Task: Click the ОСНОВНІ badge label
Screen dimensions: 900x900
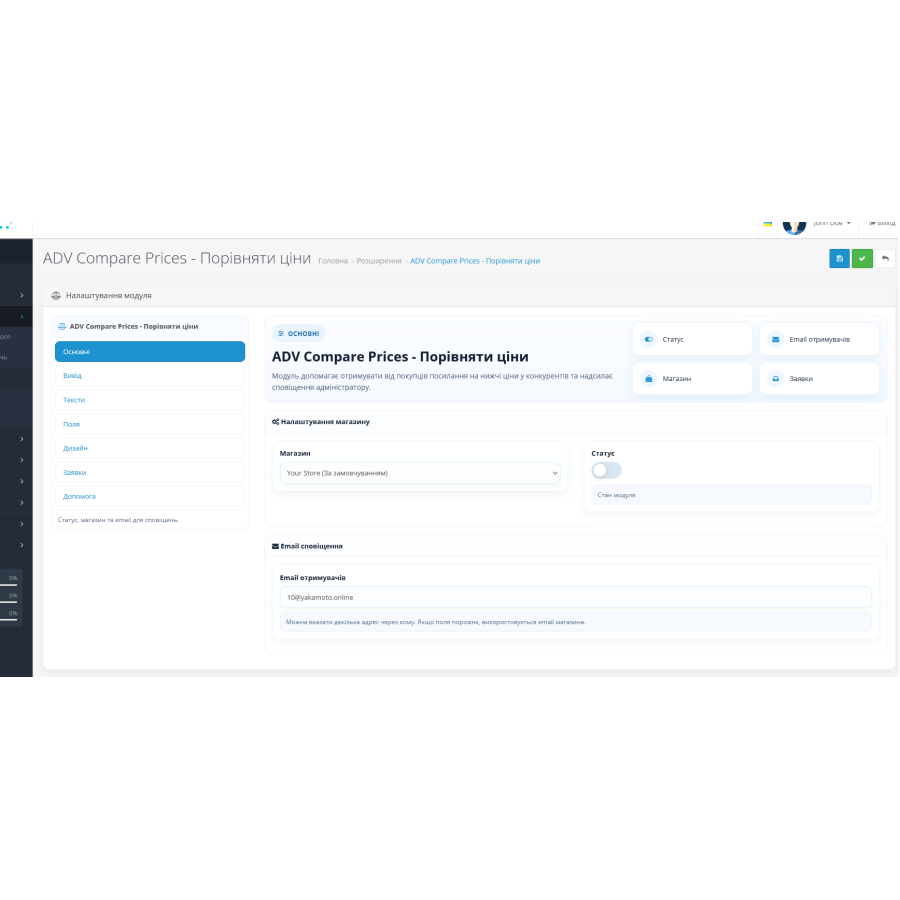Action: coord(298,333)
